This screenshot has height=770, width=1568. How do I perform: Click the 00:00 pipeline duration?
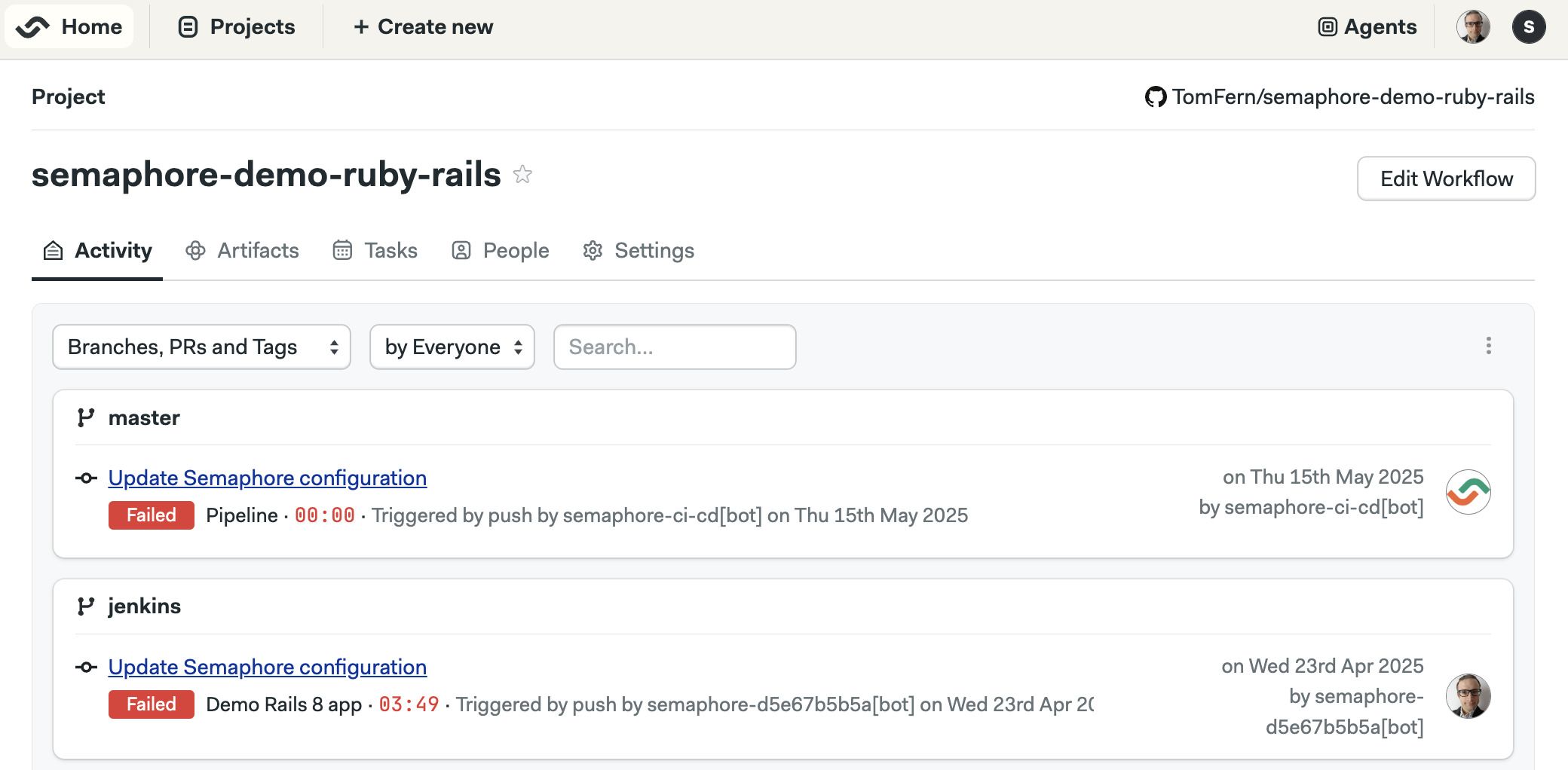325,515
